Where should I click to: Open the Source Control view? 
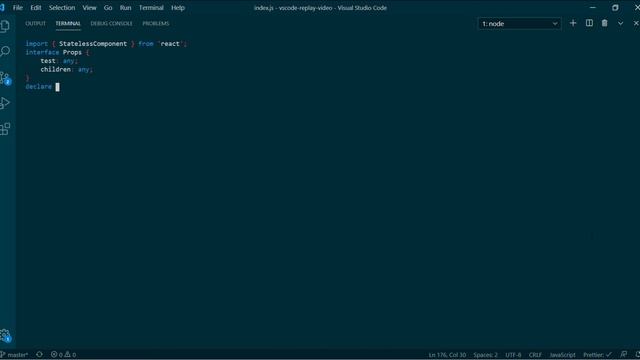(x=5, y=78)
